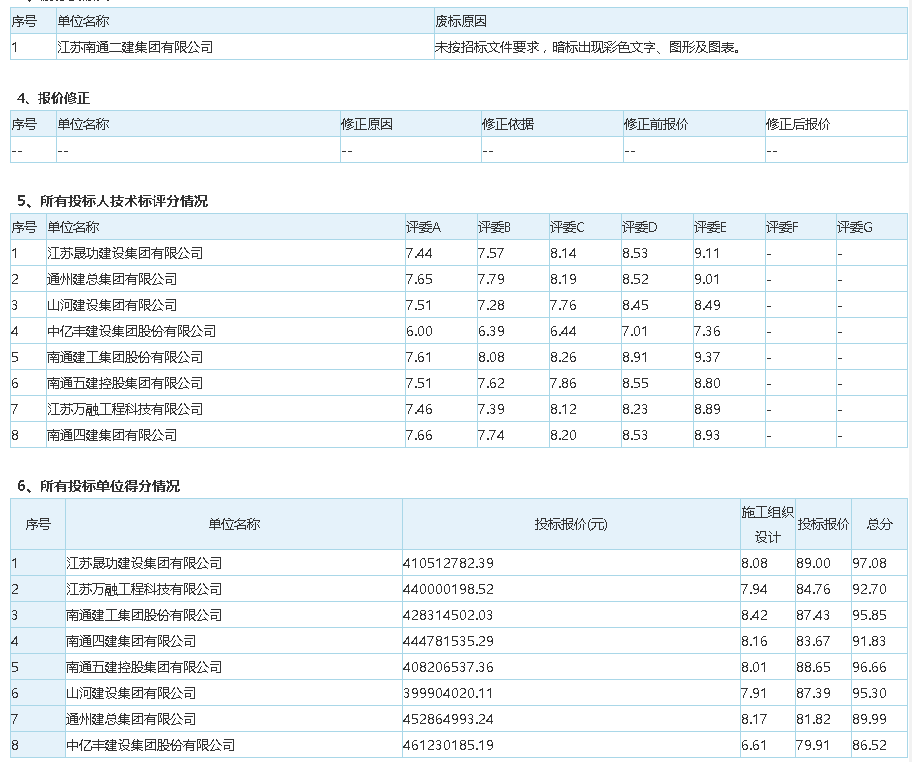The height and width of the screenshot is (762, 912).
Task: Click the bid price 440000198.52
Action: (448, 589)
